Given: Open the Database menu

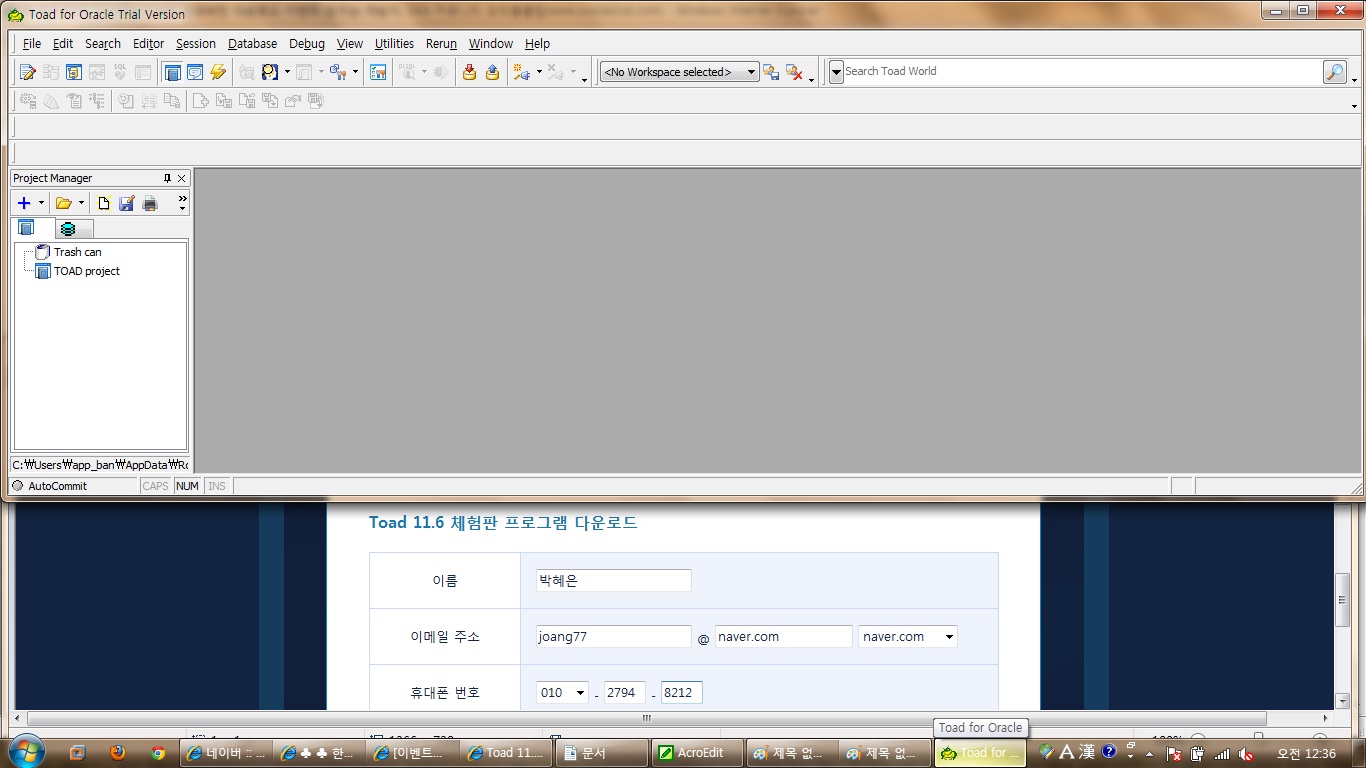Looking at the screenshot, I should click(252, 44).
